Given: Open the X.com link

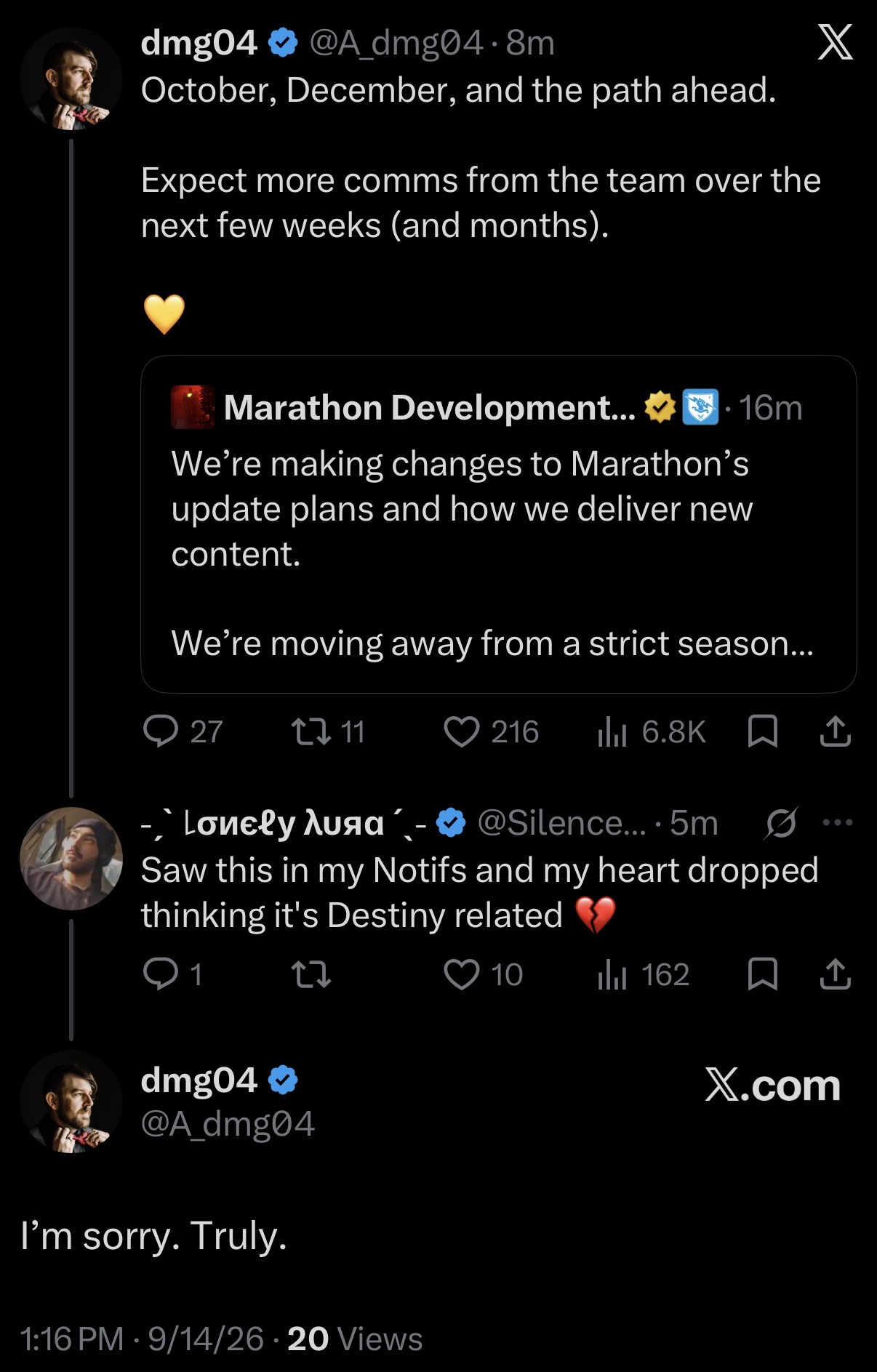Looking at the screenshot, I should [x=772, y=1086].
